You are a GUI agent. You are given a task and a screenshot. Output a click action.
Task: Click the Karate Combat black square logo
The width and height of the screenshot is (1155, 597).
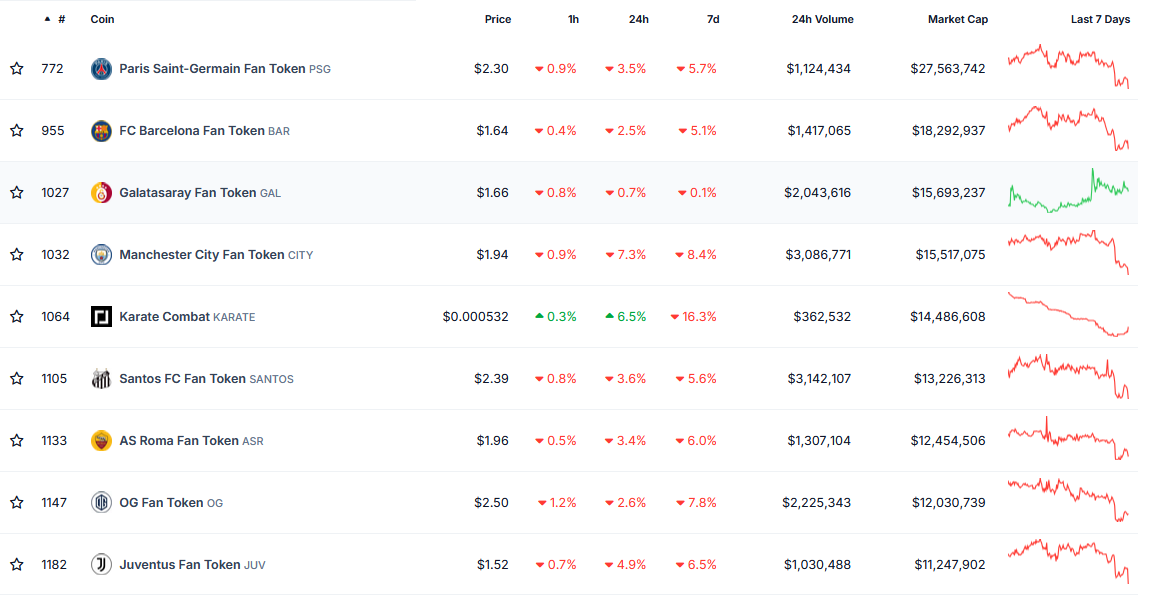pos(101,316)
